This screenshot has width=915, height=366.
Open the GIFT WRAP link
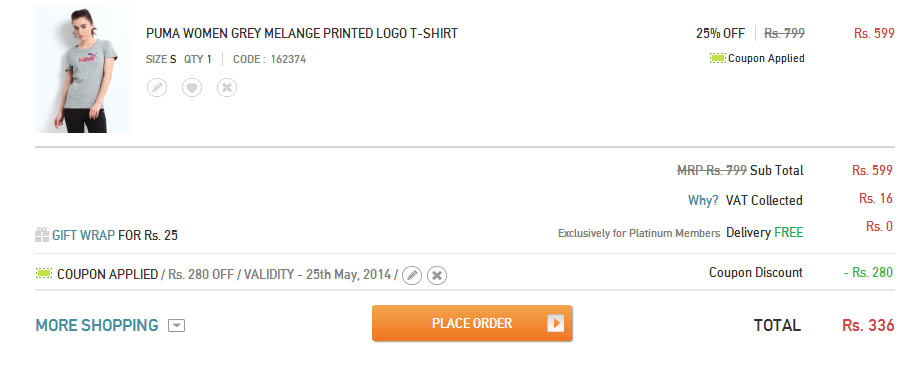pyautogui.click(x=83, y=236)
